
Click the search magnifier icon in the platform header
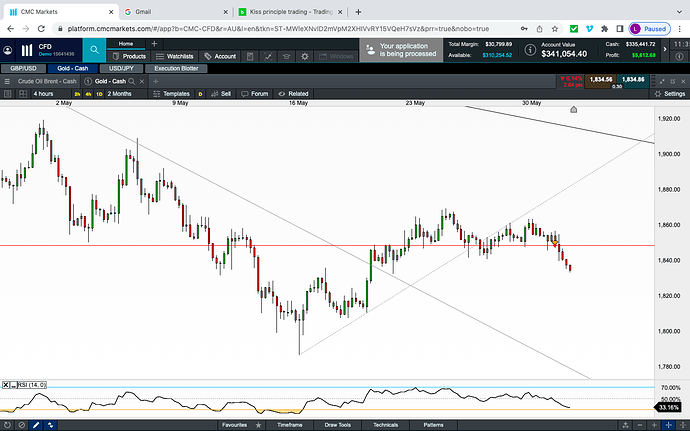click(94, 49)
